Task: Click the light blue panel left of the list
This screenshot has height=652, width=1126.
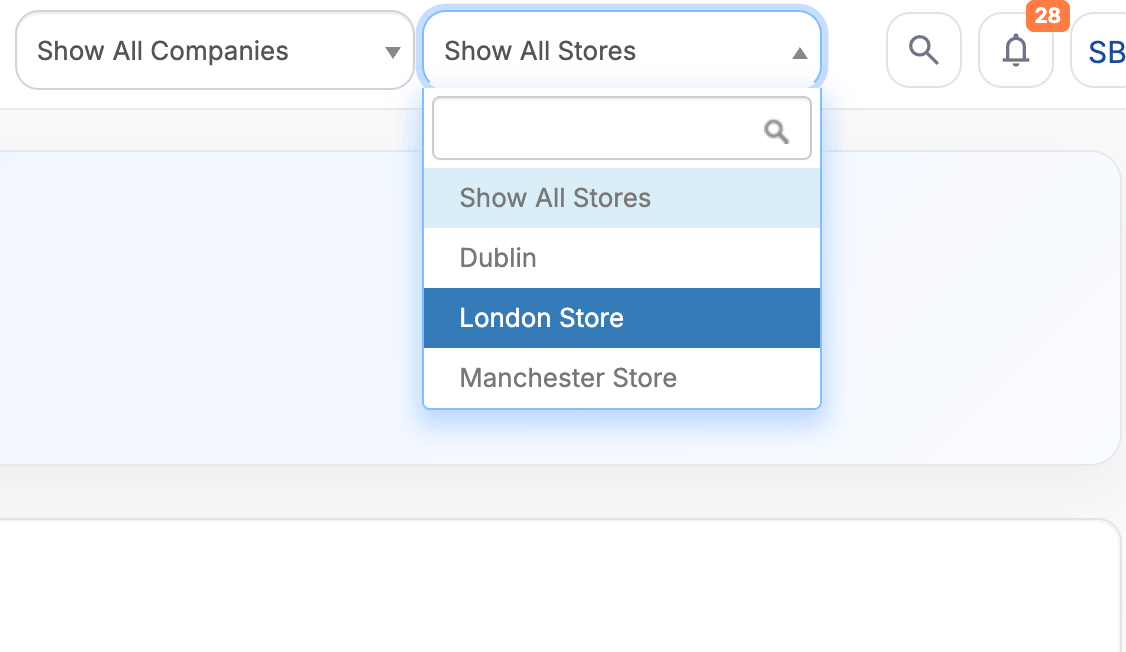Action: [x=200, y=300]
